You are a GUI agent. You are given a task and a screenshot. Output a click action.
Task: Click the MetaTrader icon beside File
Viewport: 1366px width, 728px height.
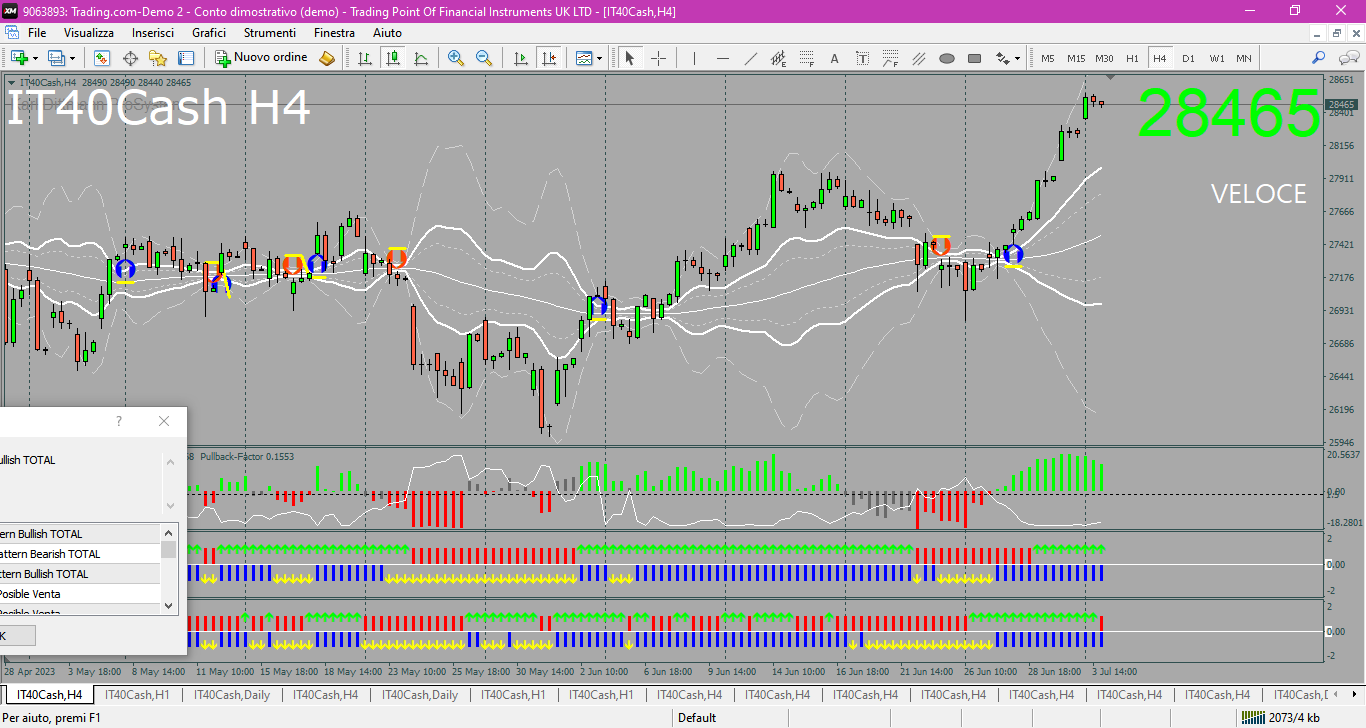point(11,33)
